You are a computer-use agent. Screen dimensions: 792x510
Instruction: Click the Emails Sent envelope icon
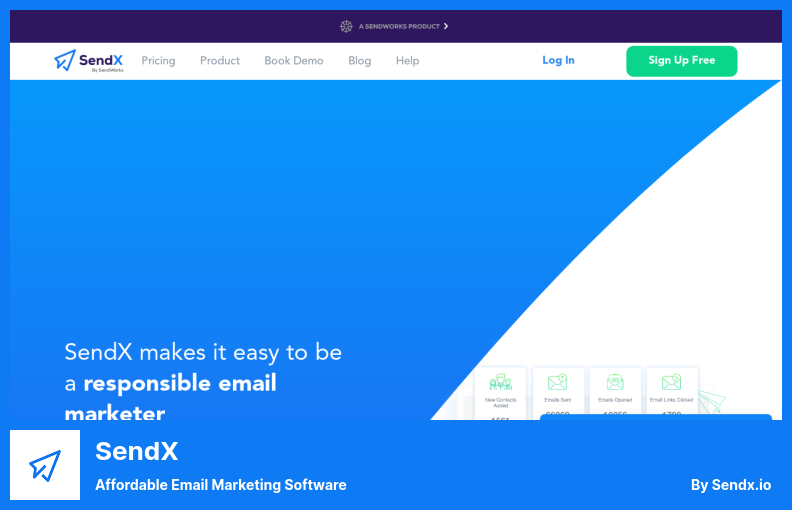click(x=558, y=382)
